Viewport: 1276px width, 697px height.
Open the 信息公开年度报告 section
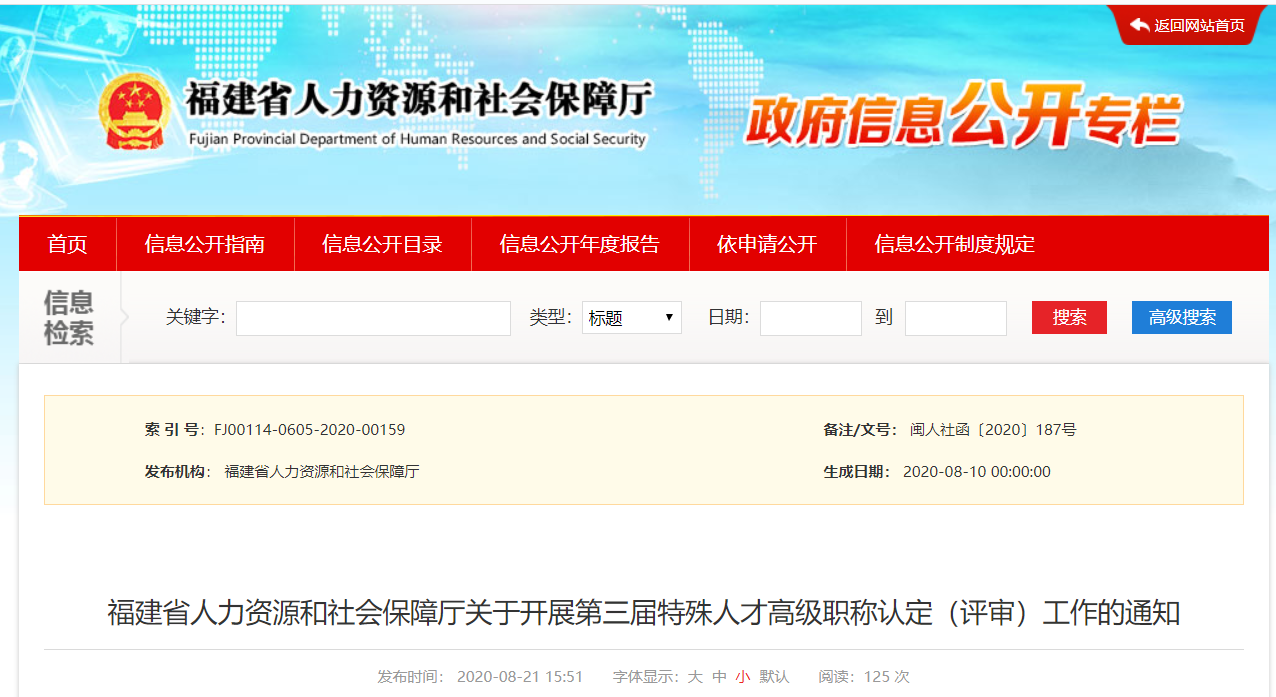(x=580, y=243)
